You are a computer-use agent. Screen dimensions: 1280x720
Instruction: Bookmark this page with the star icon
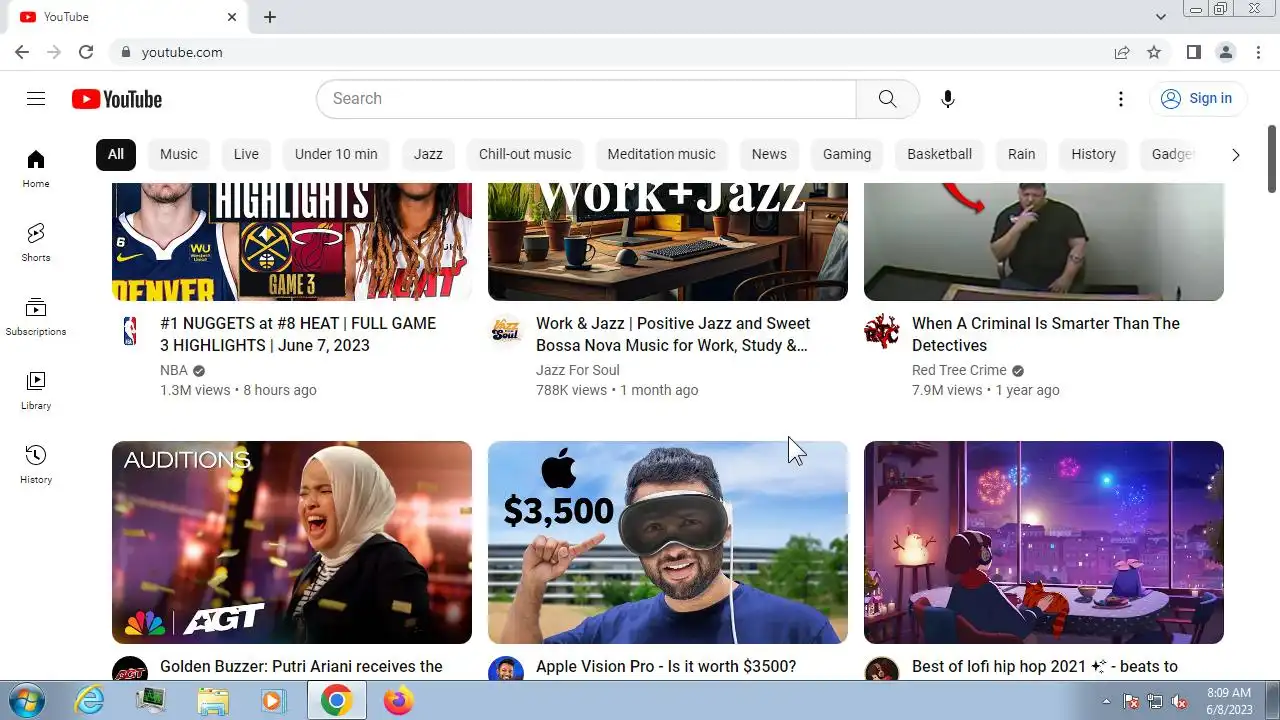click(1154, 52)
